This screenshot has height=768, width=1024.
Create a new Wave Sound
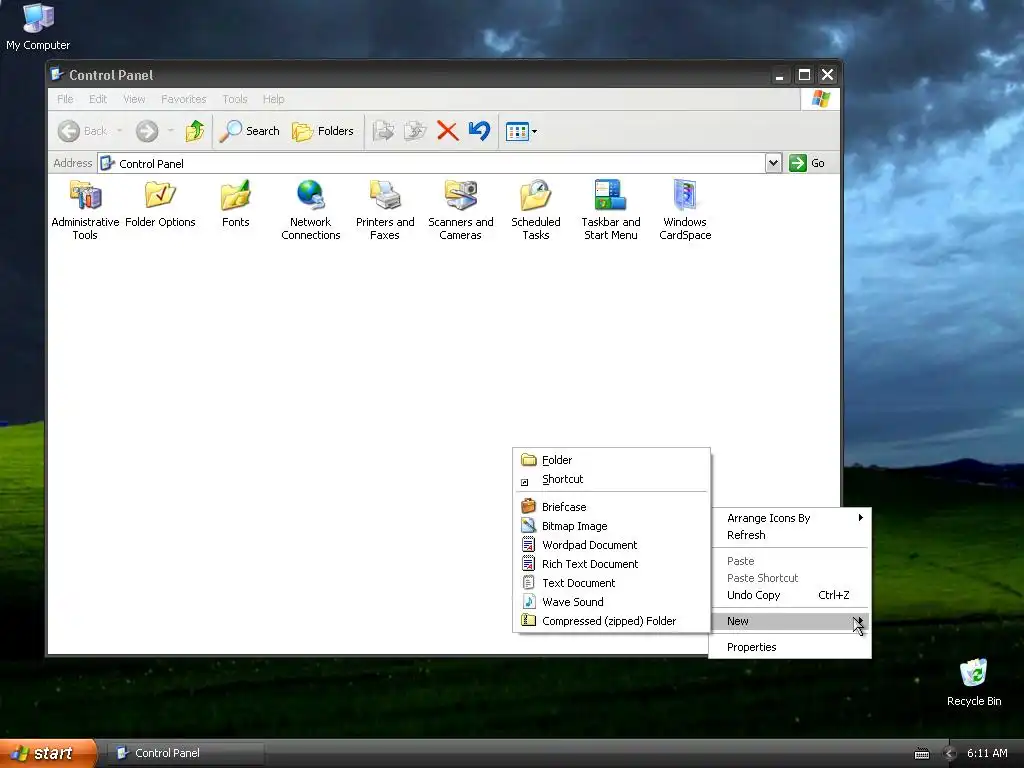point(611,601)
